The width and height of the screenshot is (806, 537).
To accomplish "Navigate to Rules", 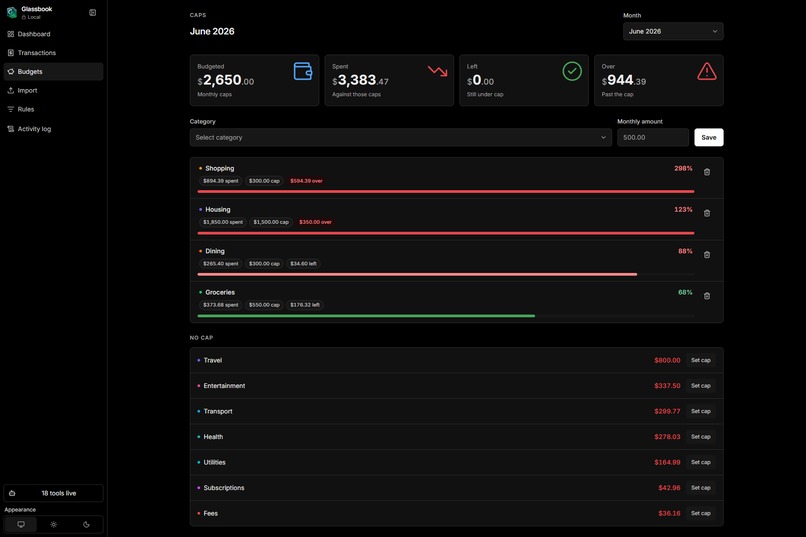I will click(53, 109).
